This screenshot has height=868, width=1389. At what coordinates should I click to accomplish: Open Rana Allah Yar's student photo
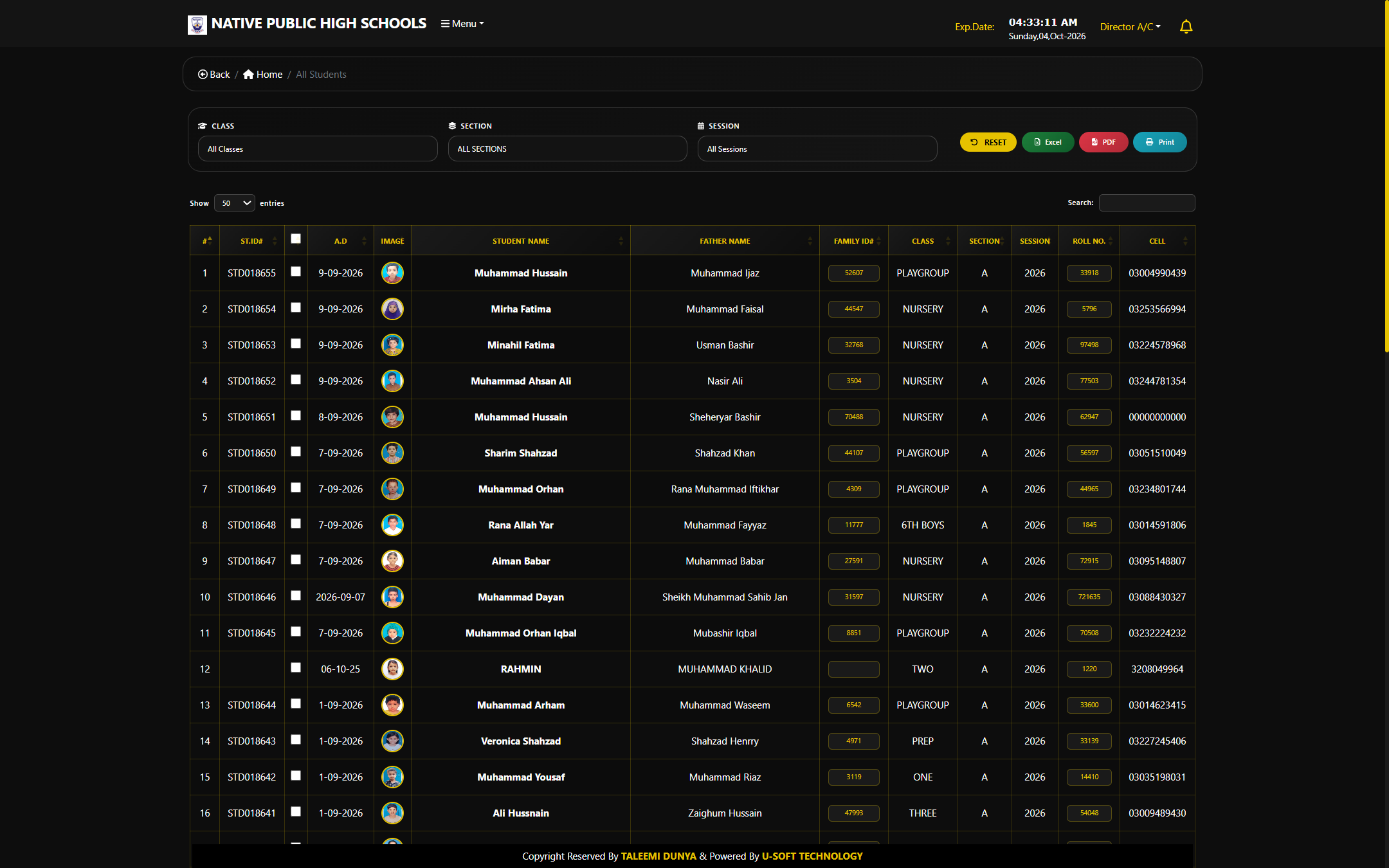coord(392,525)
